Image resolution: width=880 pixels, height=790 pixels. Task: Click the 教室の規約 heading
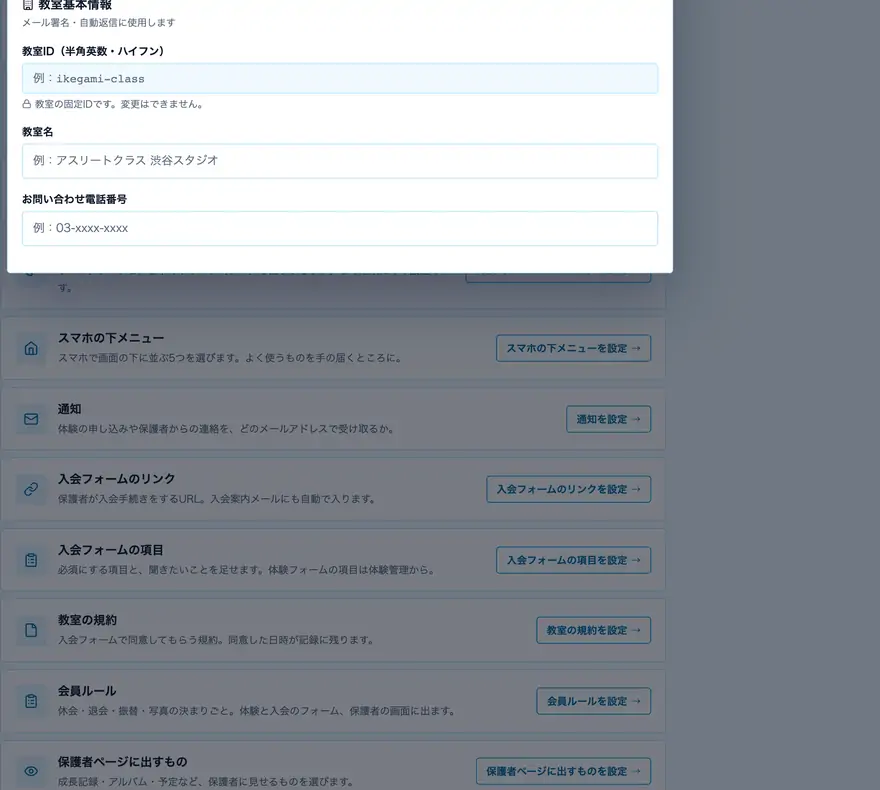pyautogui.click(x=88, y=619)
